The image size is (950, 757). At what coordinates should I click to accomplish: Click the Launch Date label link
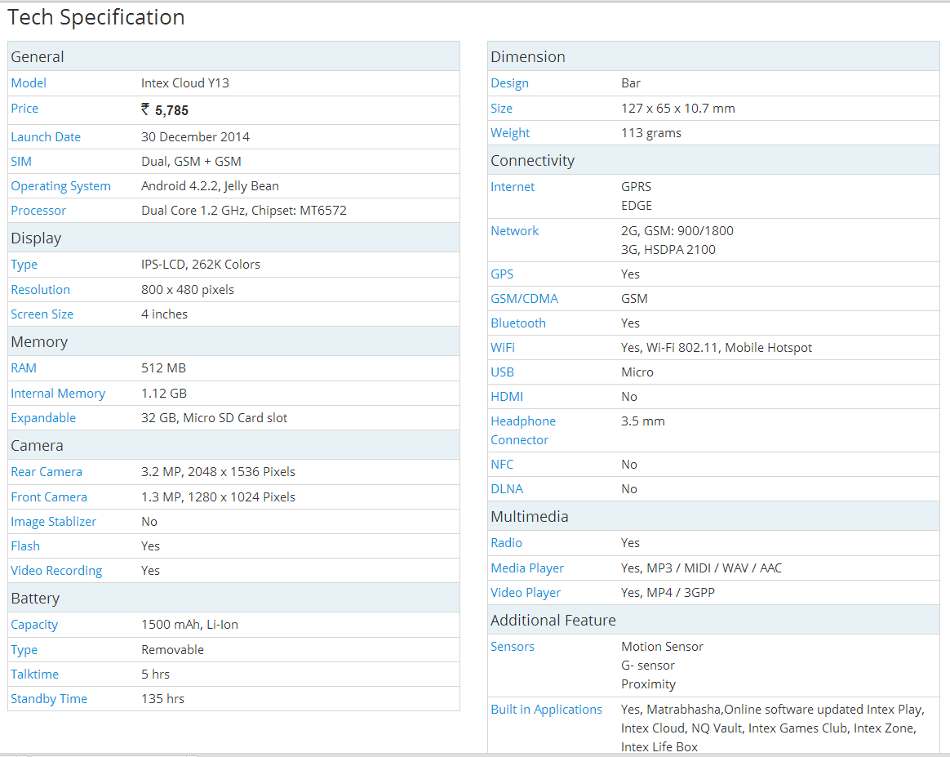45,137
